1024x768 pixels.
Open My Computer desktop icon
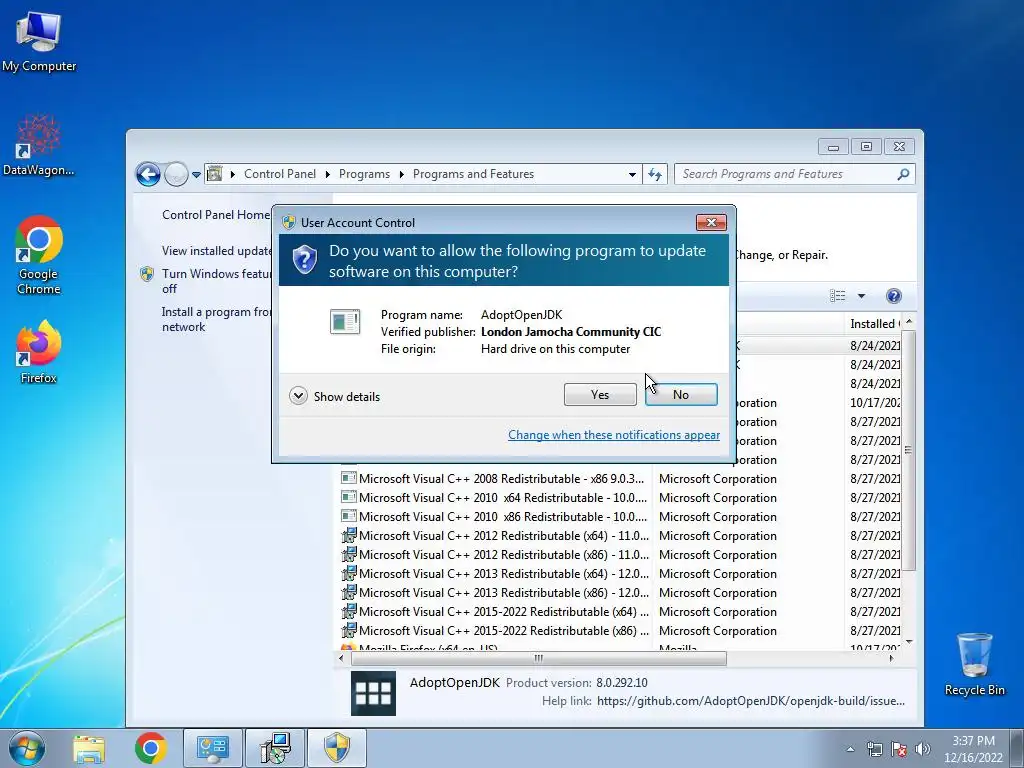pyautogui.click(x=39, y=42)
